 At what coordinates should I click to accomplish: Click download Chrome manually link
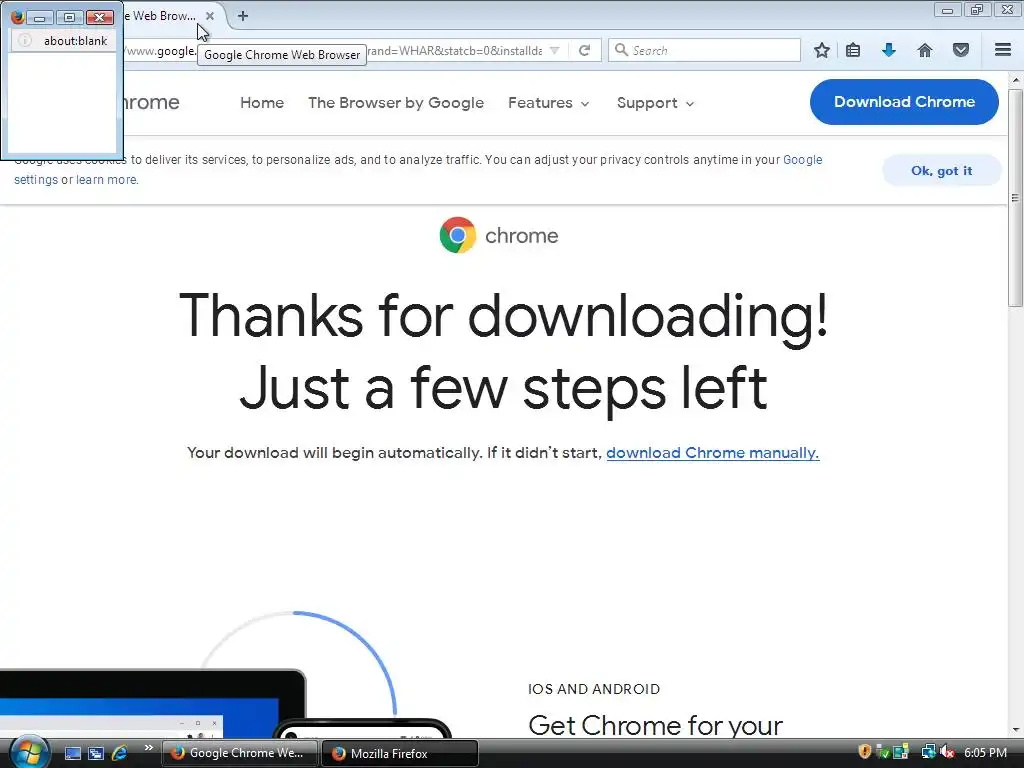(x=712, y=453)
